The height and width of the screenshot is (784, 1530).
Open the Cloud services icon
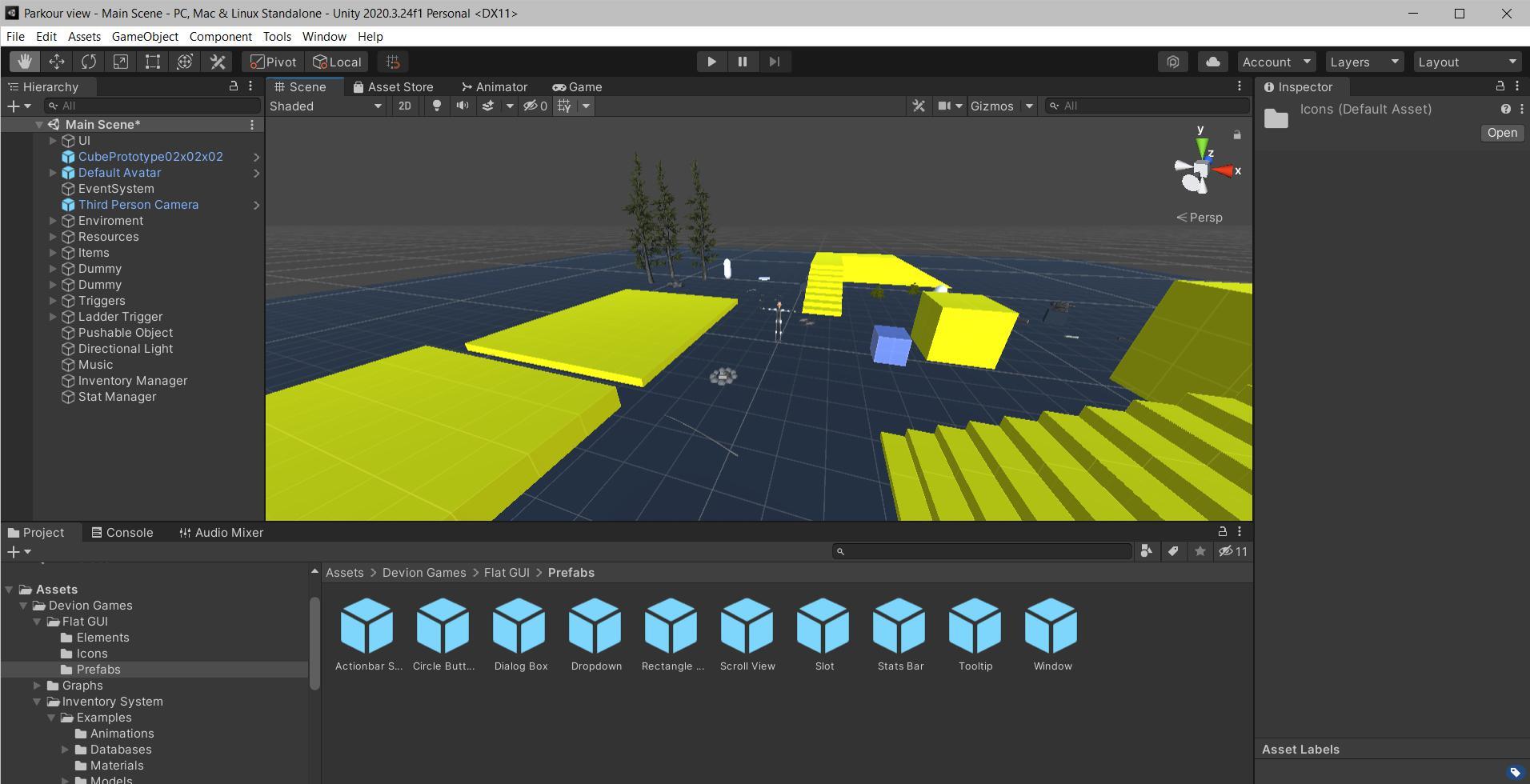tap(1213, 62)
